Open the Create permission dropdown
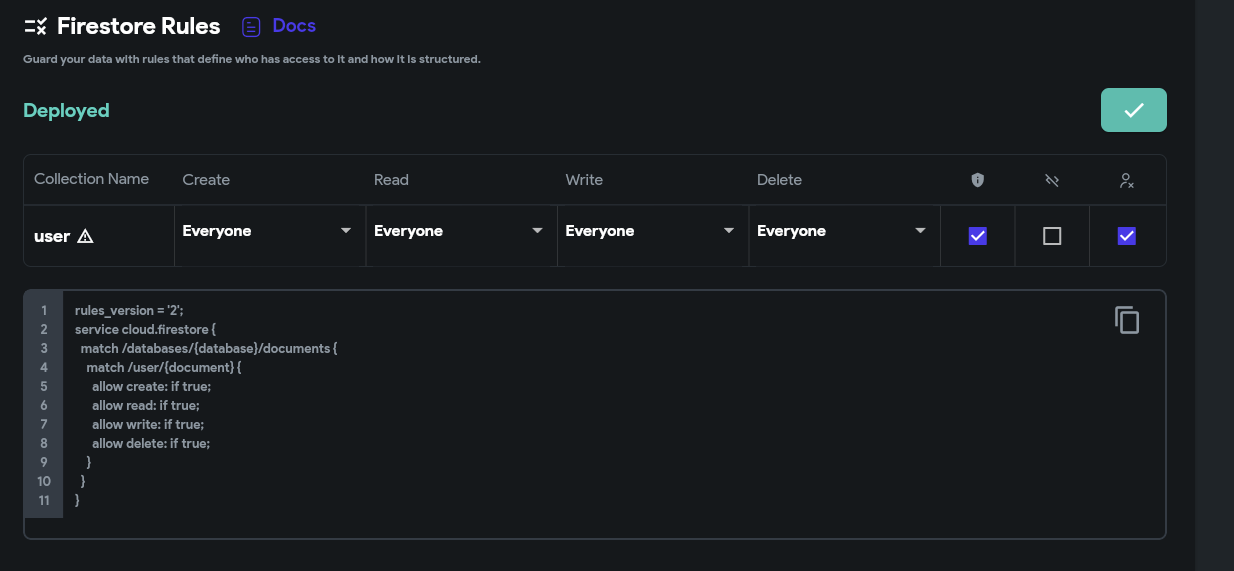 click(x=267, y=231)
